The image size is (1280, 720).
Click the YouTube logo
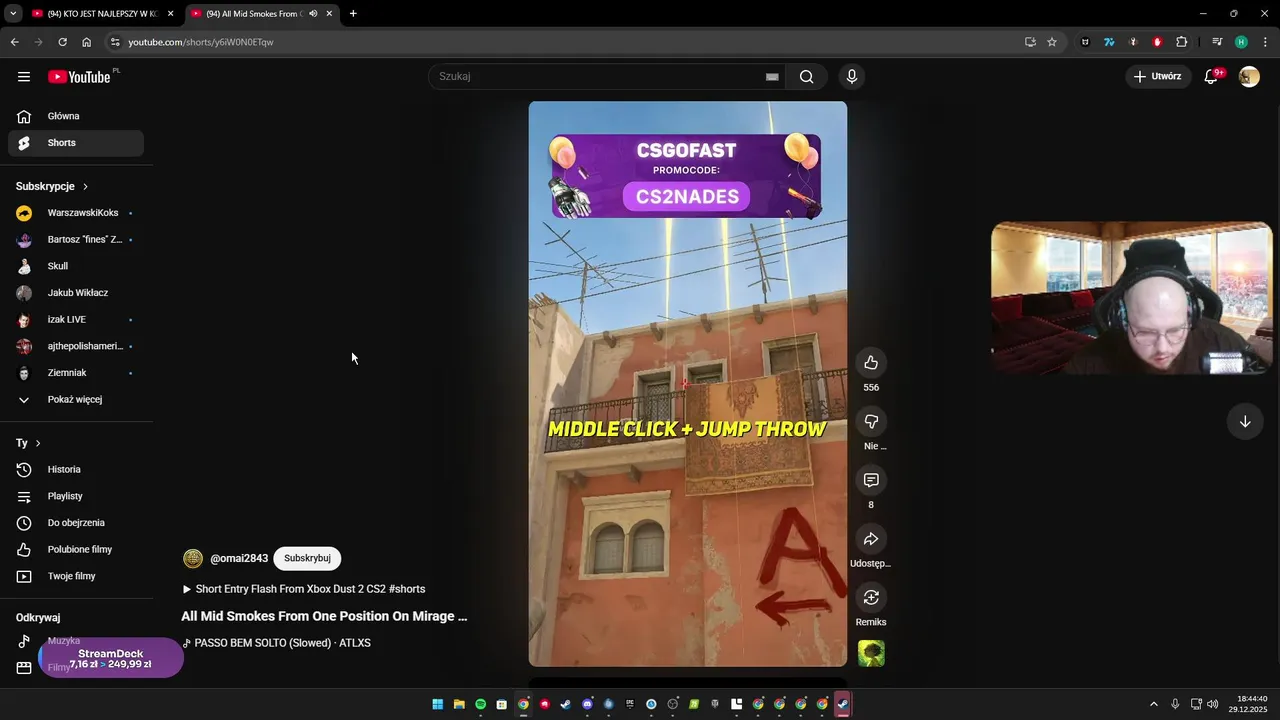pyautogui.click(x=79, y=77)
